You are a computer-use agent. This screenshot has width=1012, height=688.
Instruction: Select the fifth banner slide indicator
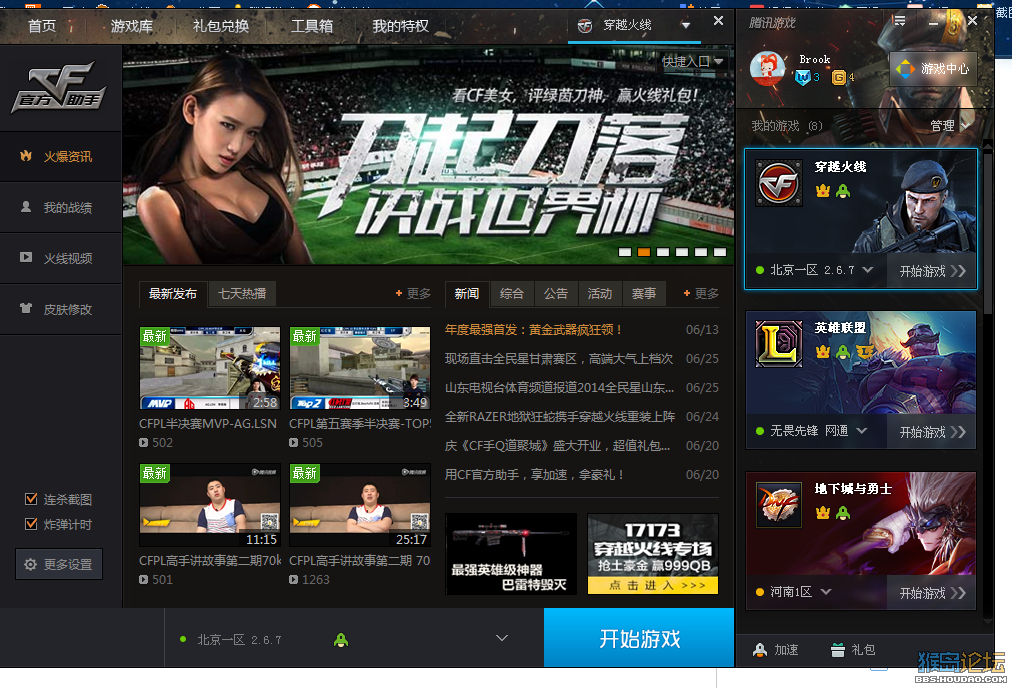point(701,252)
